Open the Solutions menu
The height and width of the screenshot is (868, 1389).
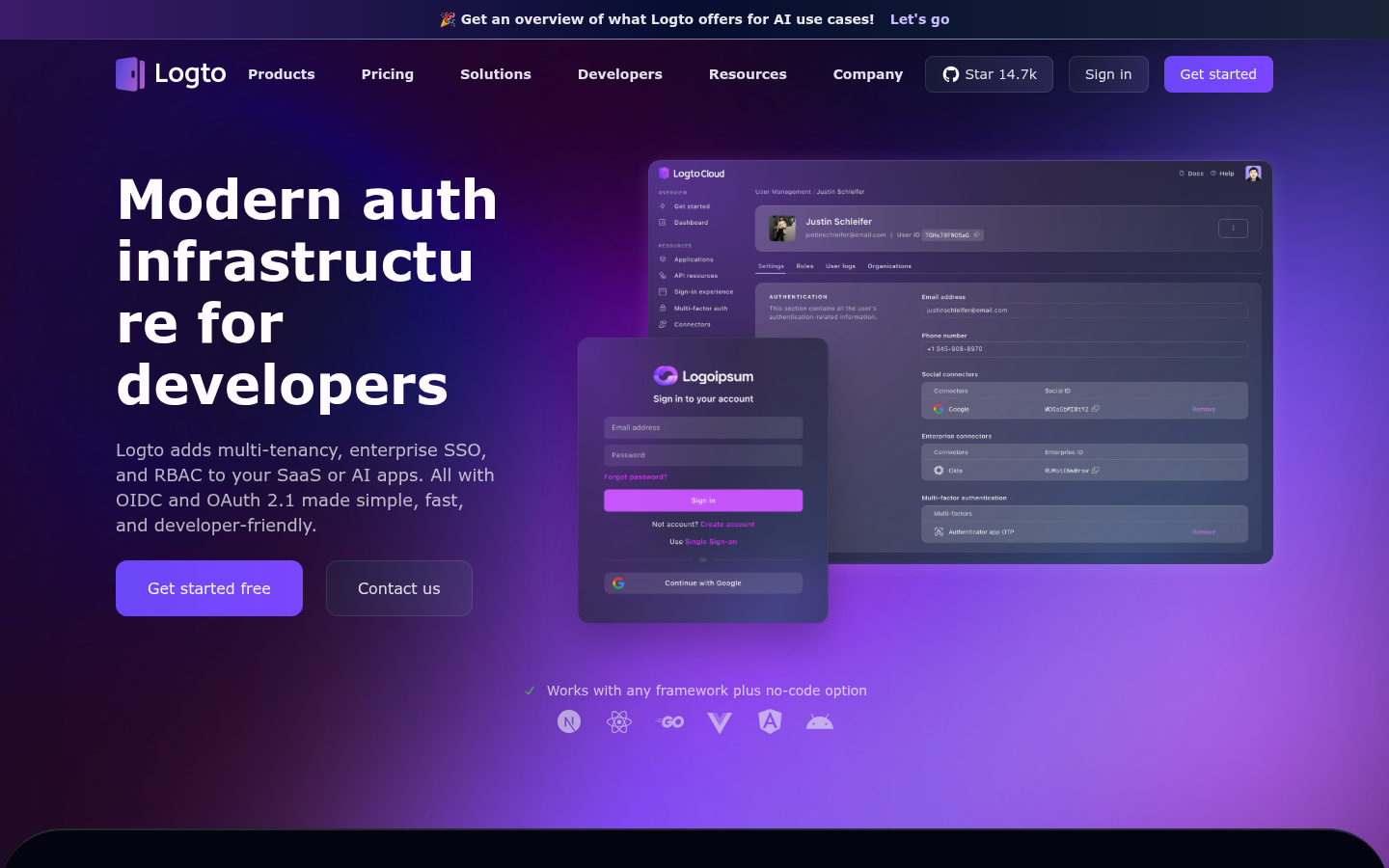[x=496, y=74]
